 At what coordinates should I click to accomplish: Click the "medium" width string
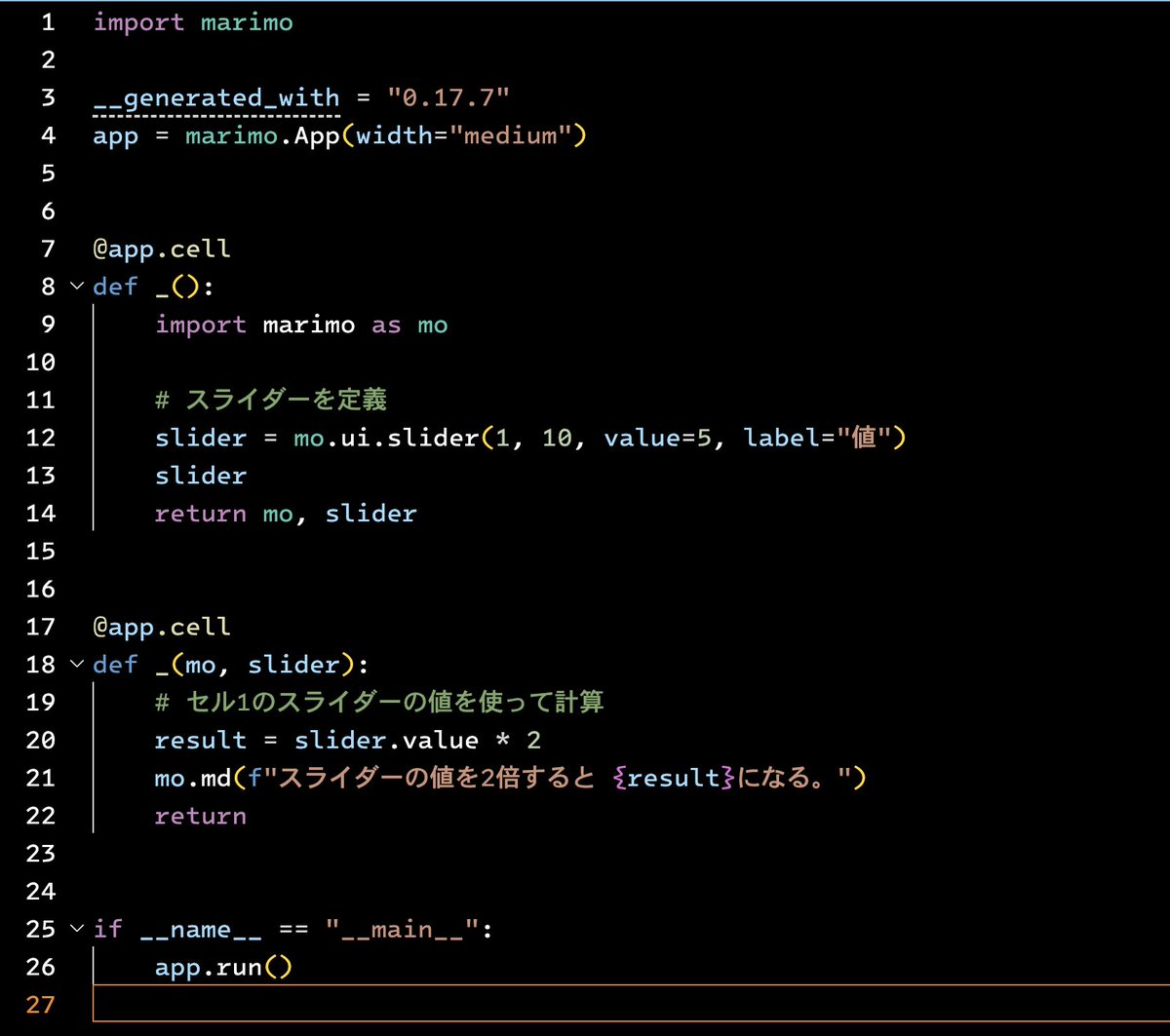510,135
